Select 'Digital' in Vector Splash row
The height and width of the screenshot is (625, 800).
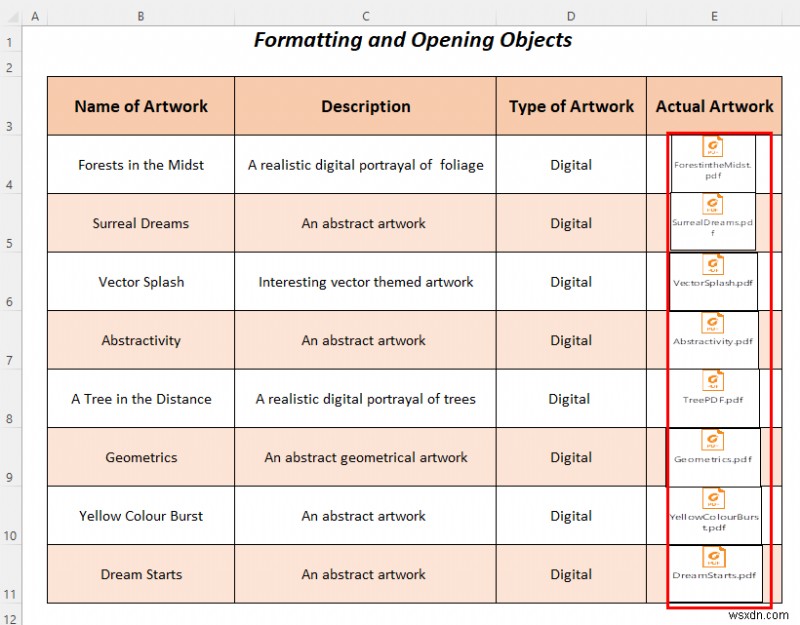coord(571,282)
